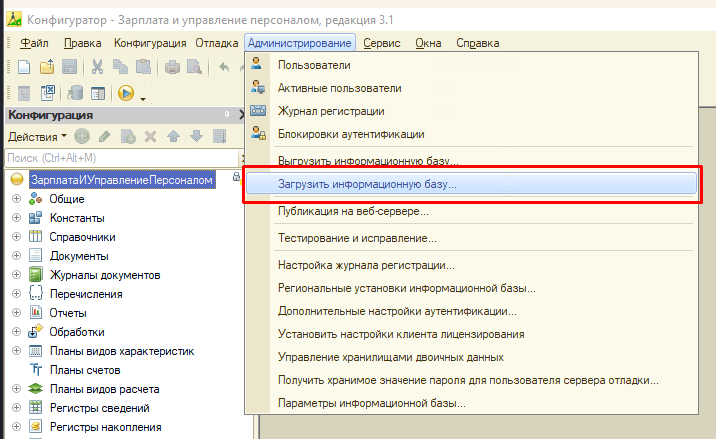Open the Справка menu
This screenshot has width=716, height=439.
click(x=477, y=43)
